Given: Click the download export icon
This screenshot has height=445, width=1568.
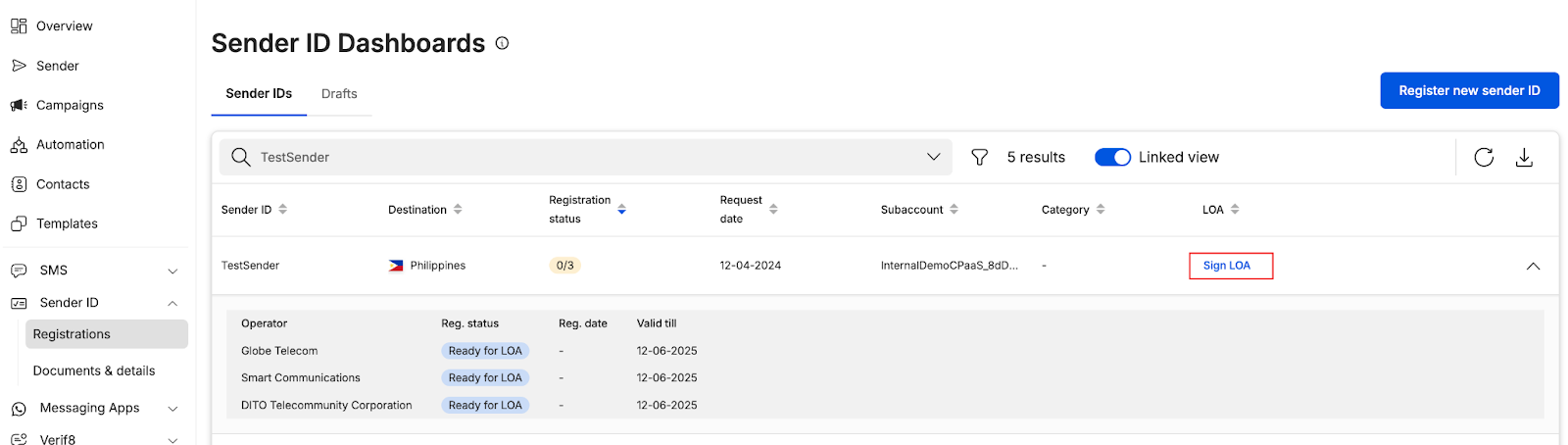Looking at the screenshot, I should coord(1524,157).
